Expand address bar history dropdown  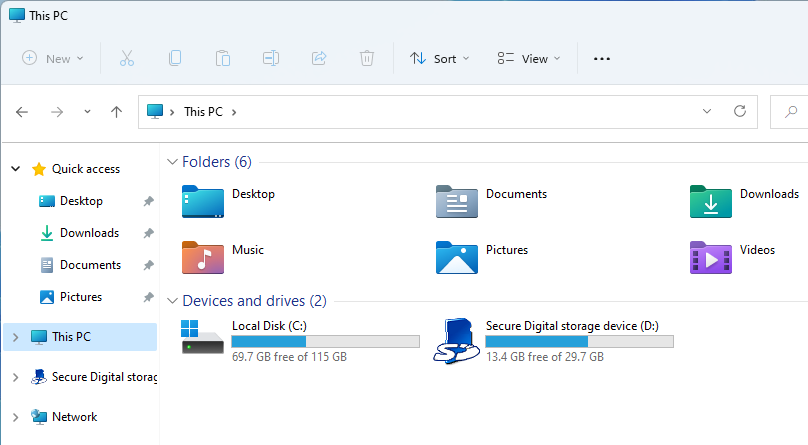coord(706,111)
